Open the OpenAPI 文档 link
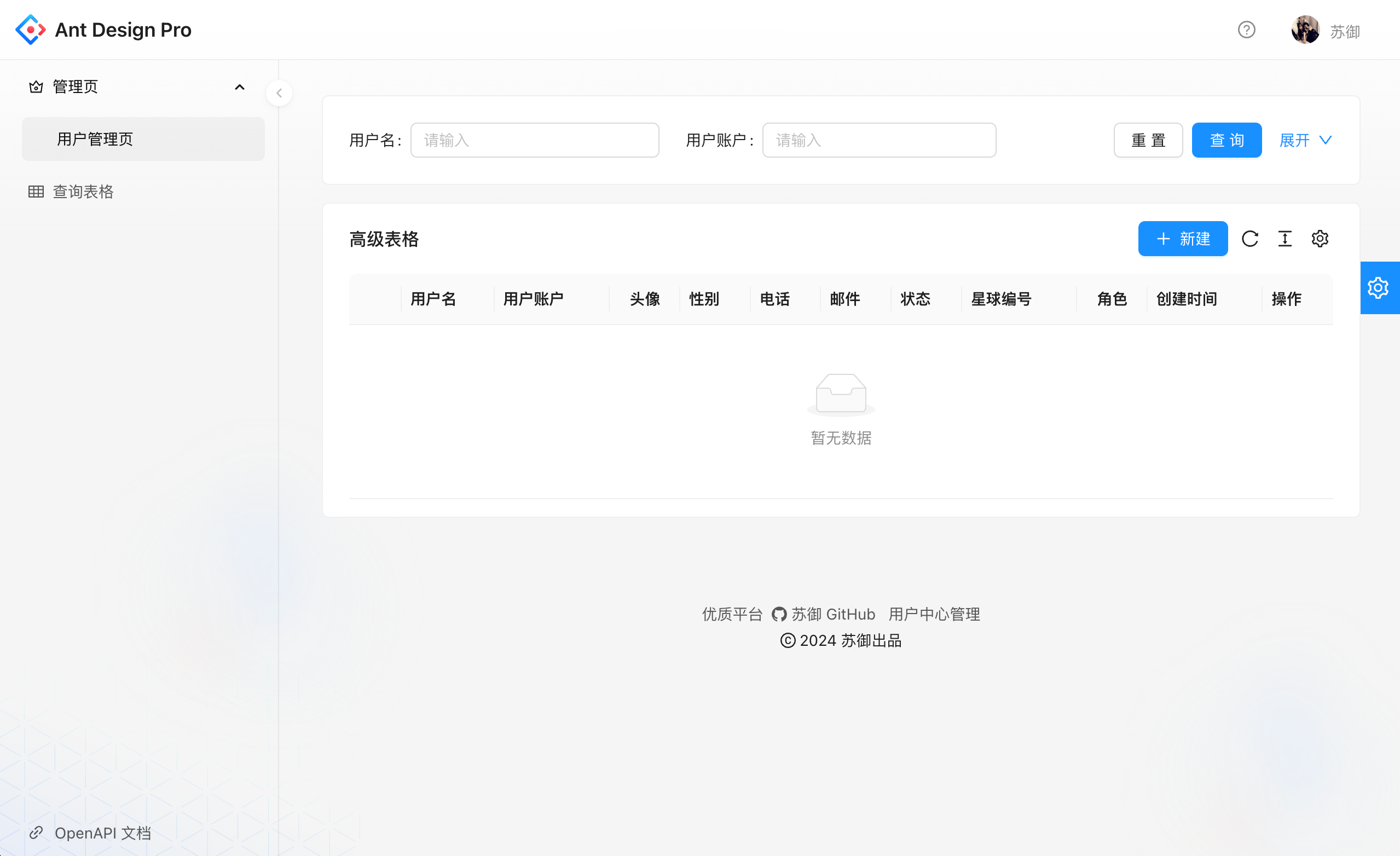1400x856 pixels. click(102, 832)
